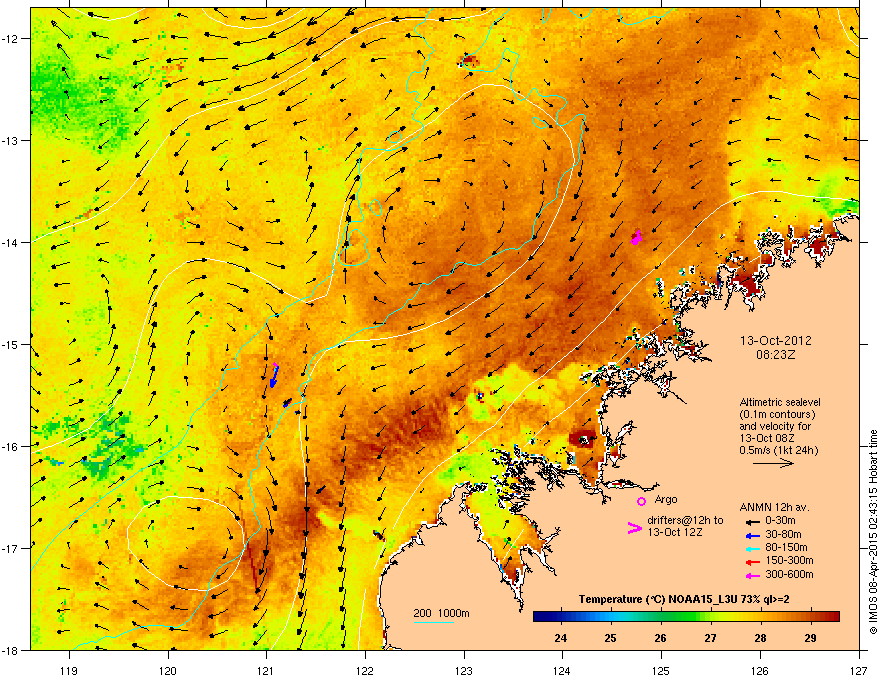
Task: Click the 13-Oct 12Z legend text
Action: 675,532
